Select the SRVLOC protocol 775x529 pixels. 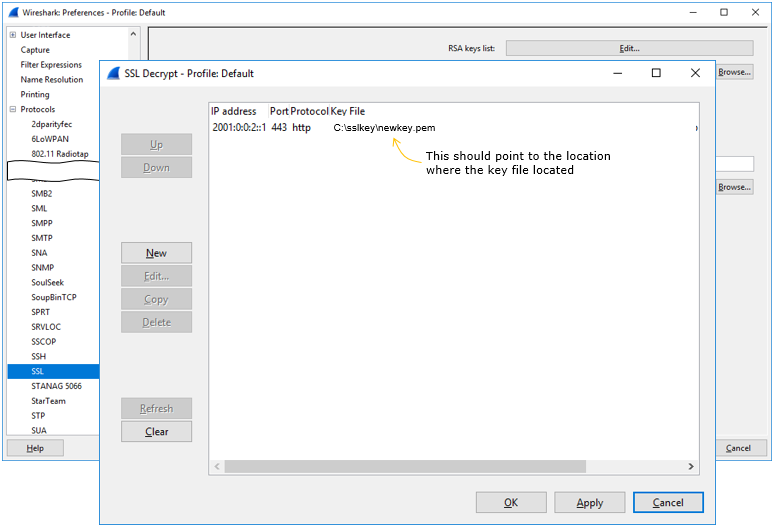pyautogui.click(x=46, y=327)
